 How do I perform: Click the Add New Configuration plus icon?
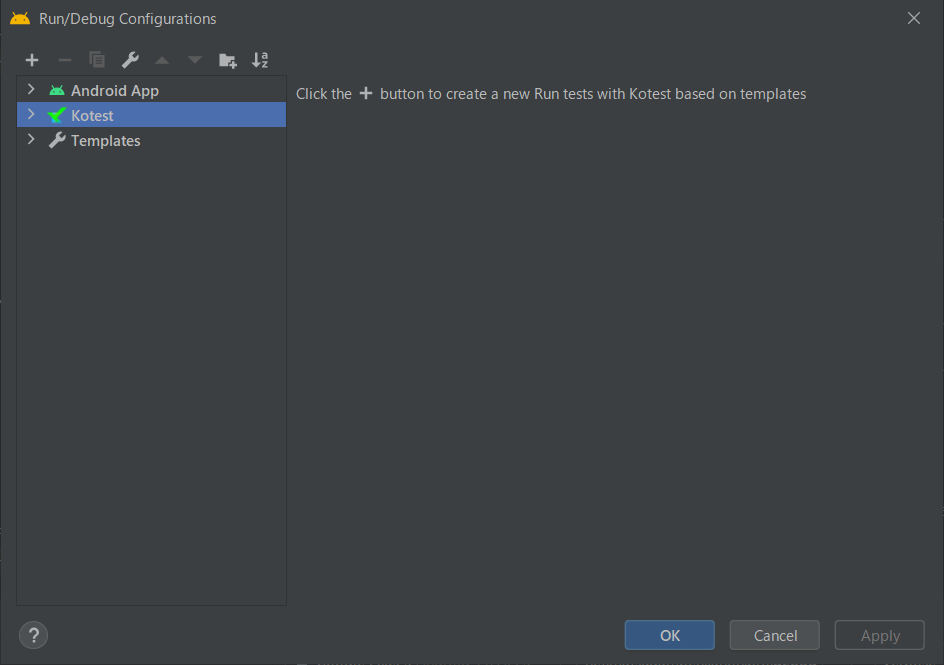31,60
